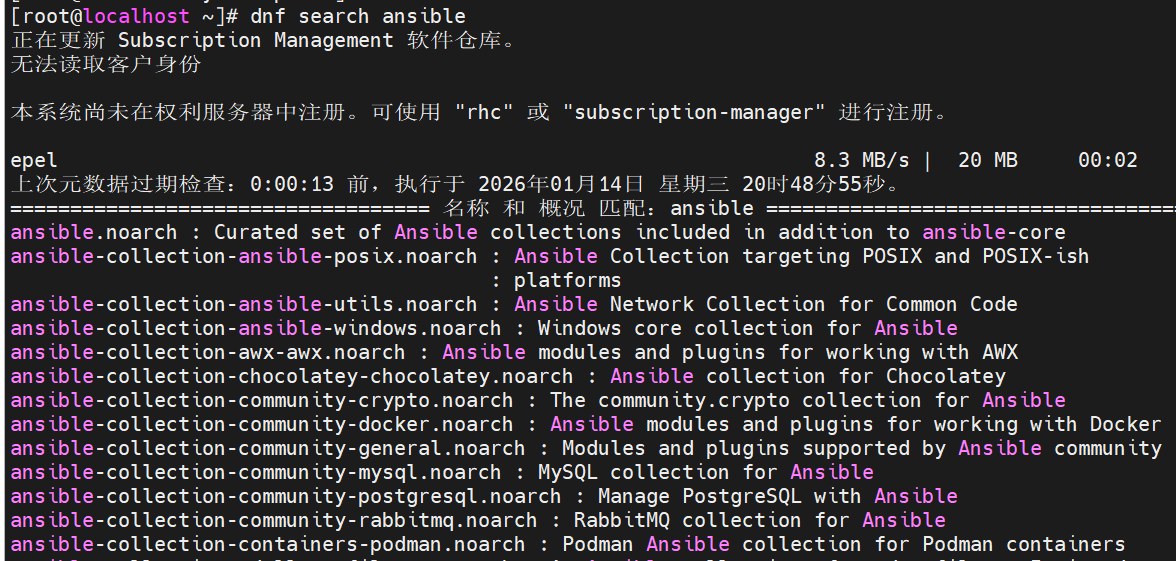1176x561 pixels.
Task: Click description 'Podman Ansible collection for Podman containers'
Action: [x=844, y=544]
